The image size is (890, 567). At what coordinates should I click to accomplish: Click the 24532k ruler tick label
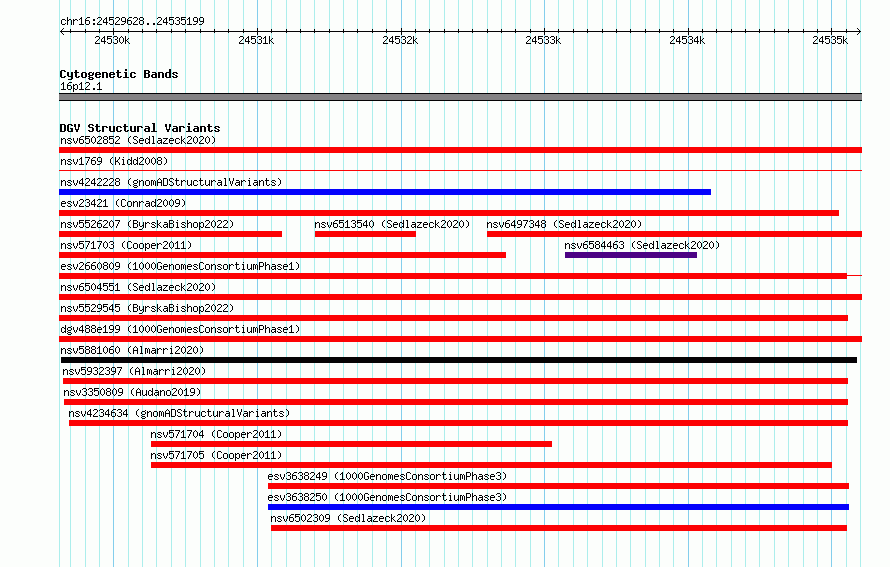tap(400, 40)
